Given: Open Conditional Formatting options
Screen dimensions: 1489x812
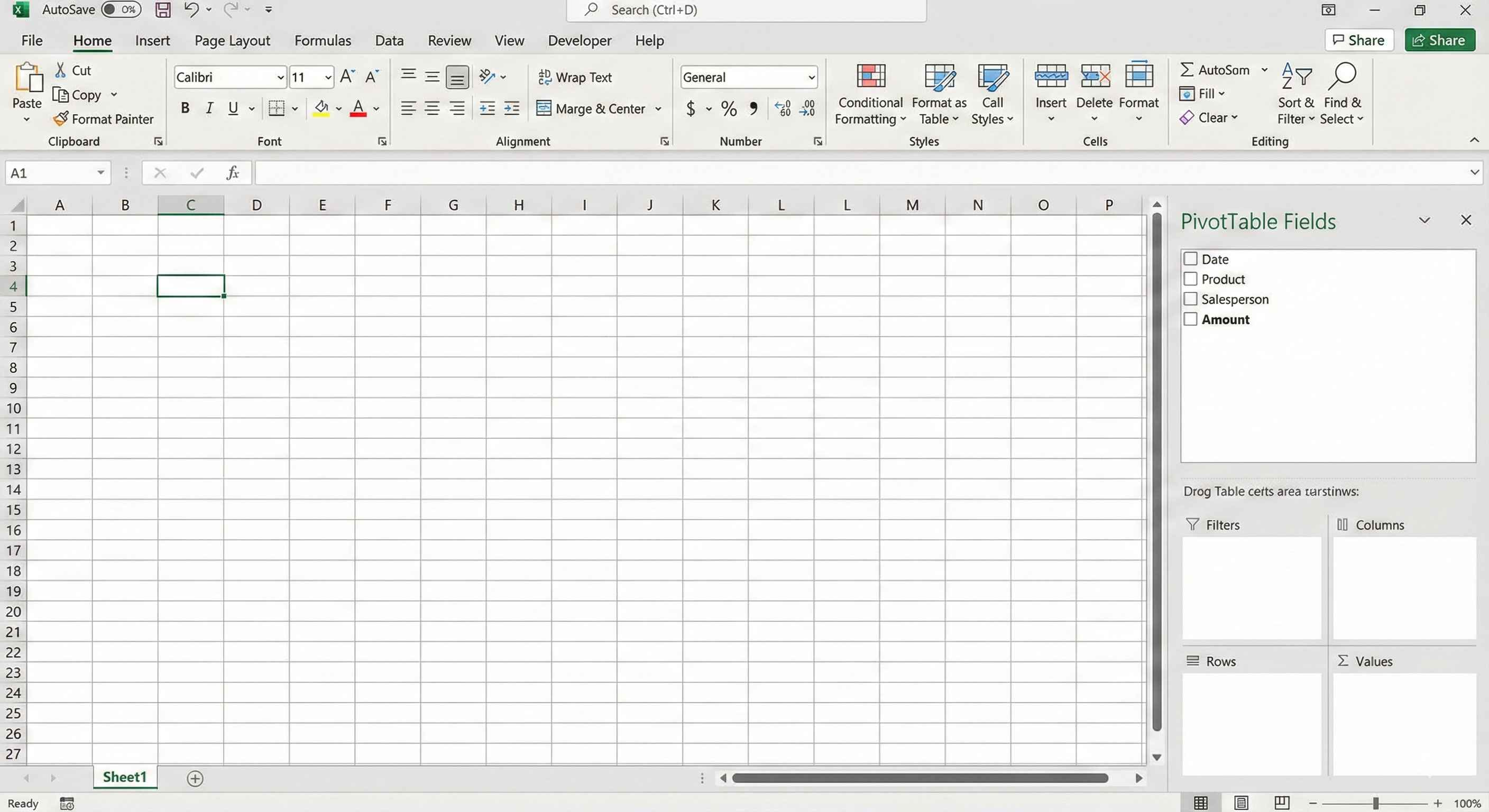Looking at the screenshot, I should (870, 95).
